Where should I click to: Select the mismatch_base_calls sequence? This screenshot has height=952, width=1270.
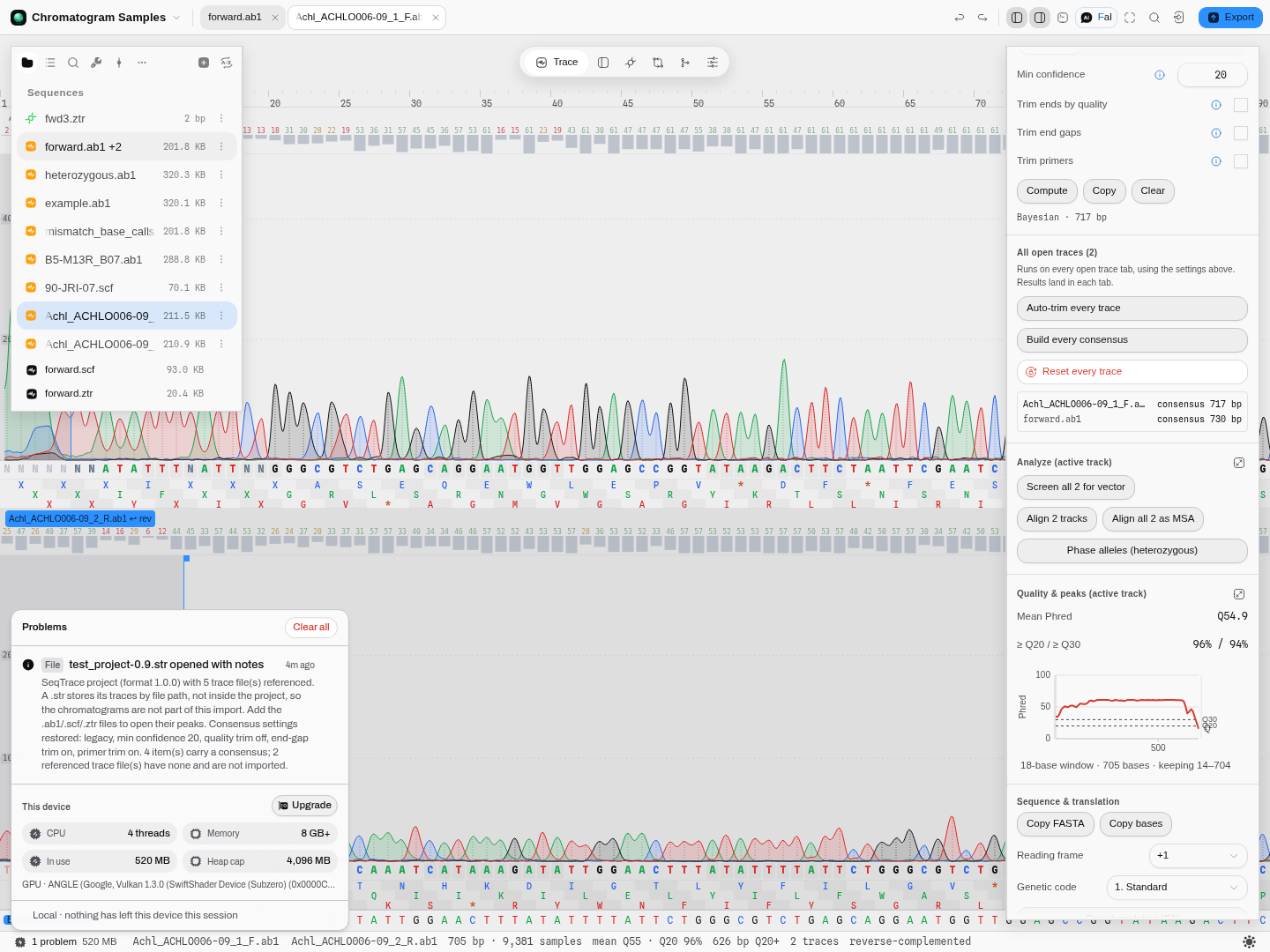coord(127,231)
